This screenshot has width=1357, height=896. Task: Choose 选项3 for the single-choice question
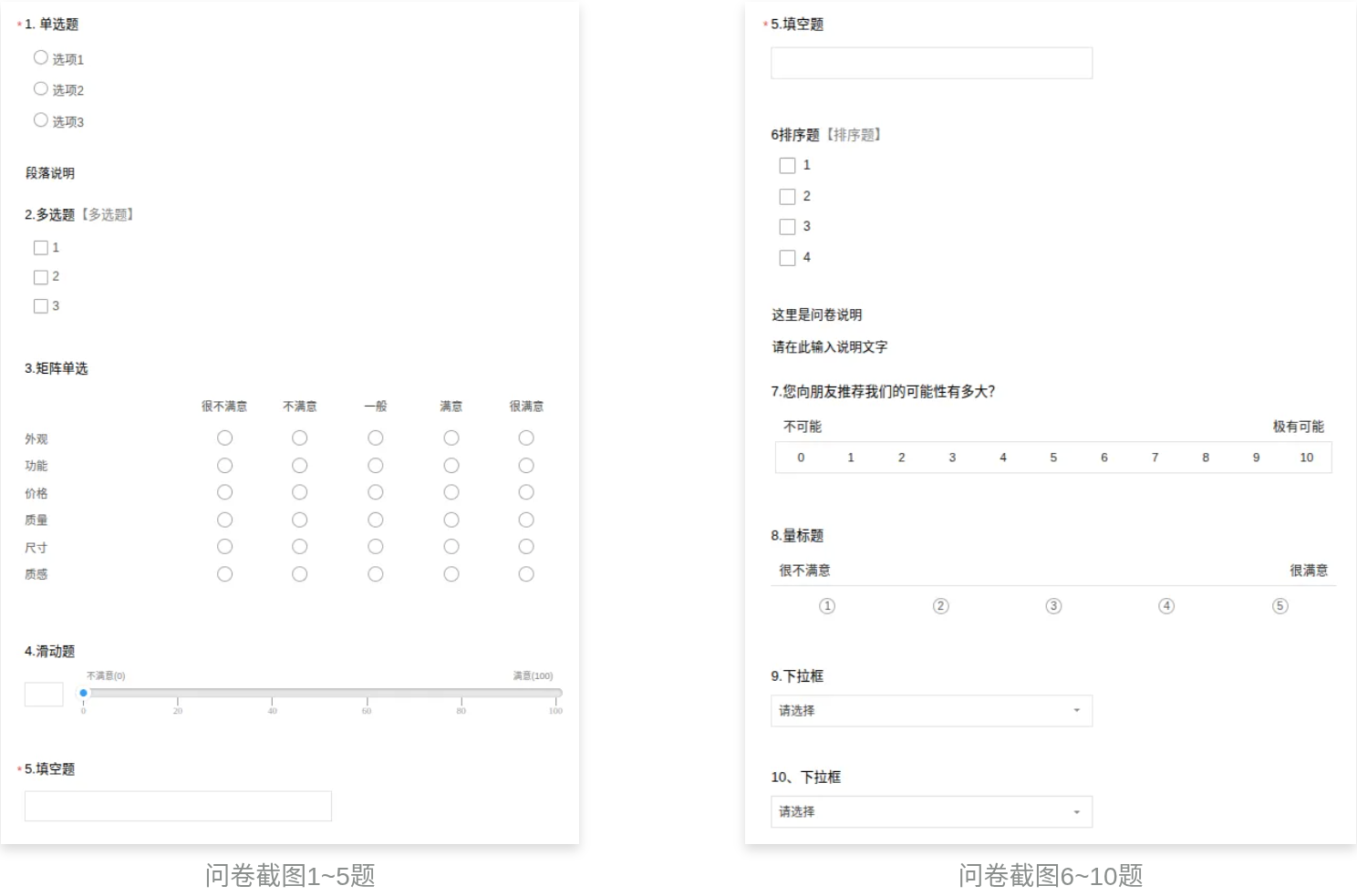(x=41, y=119)
